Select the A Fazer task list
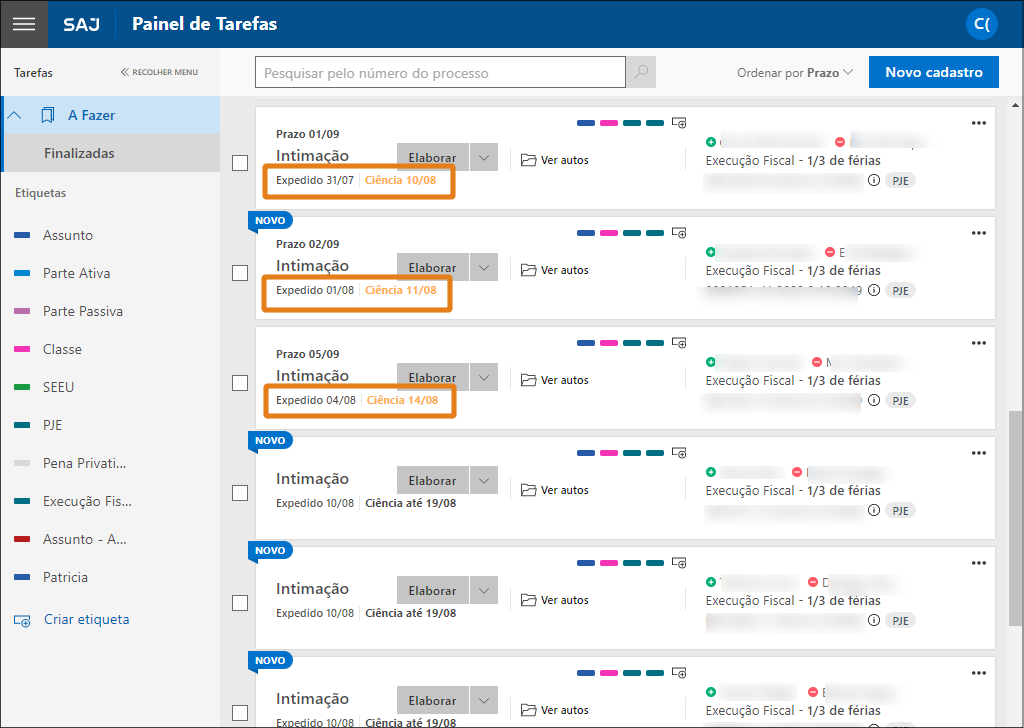This screenshot has width=1024, height=728. pyautogui.click(x=91, y=116)
